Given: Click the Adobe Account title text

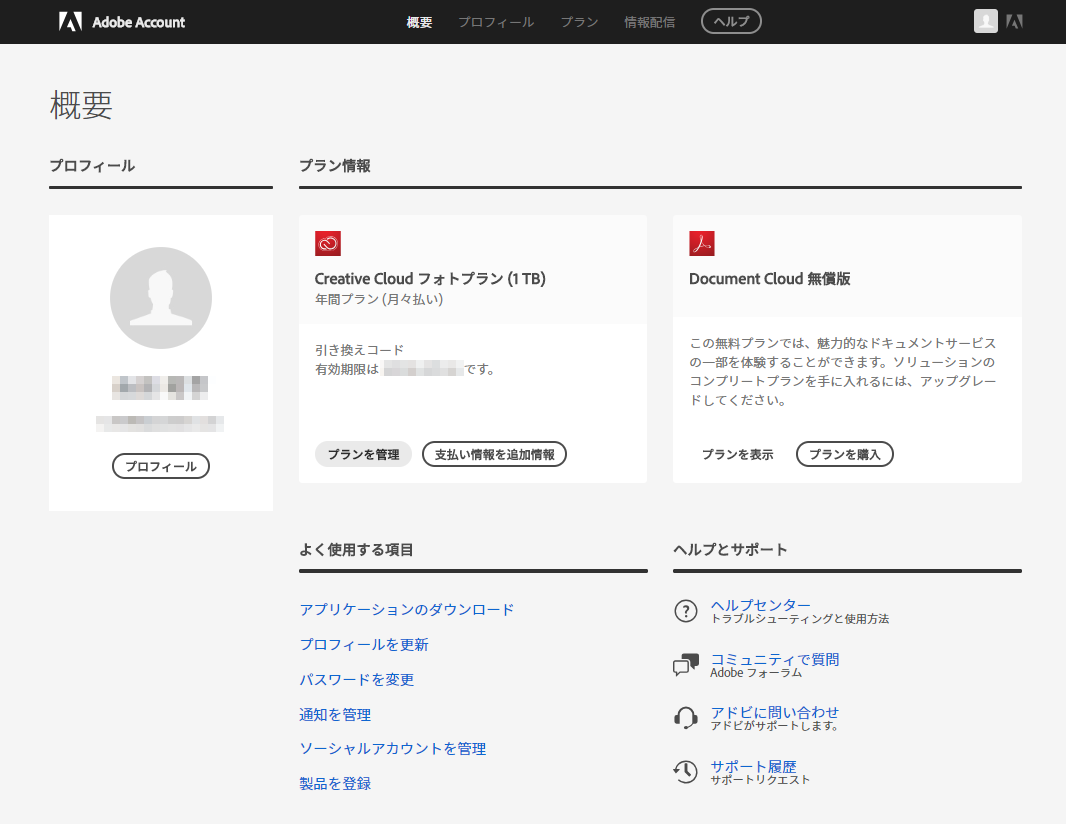Looking at the screenshot, I should 139,22.
